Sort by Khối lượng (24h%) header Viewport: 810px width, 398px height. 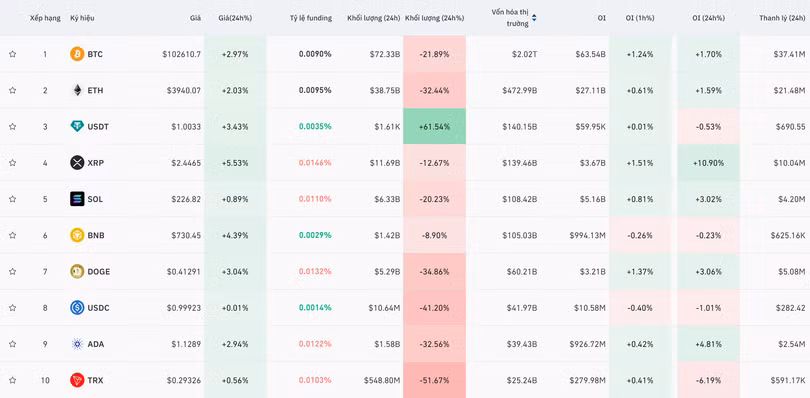434,18
